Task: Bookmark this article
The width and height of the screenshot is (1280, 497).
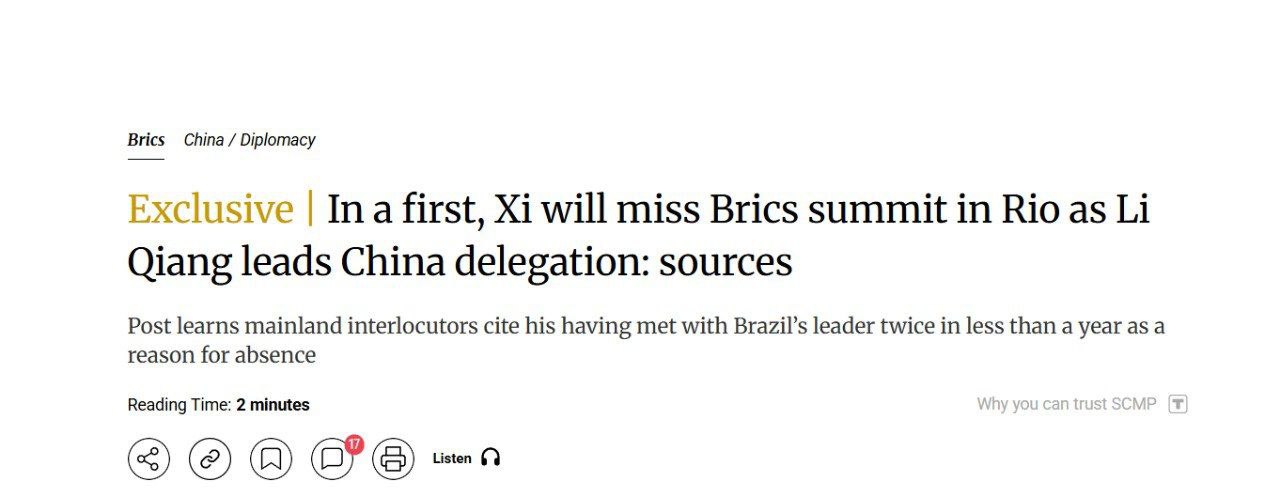Action: click(x=271, y=459)
